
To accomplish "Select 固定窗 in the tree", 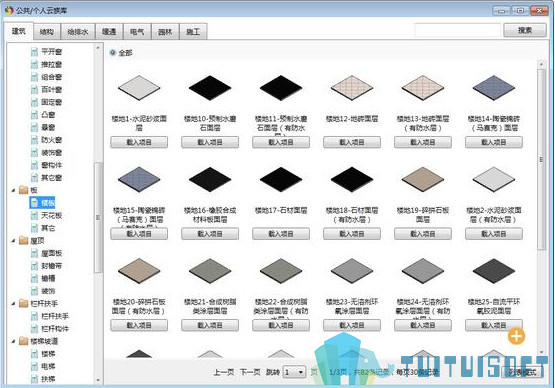I will [52, 102].
